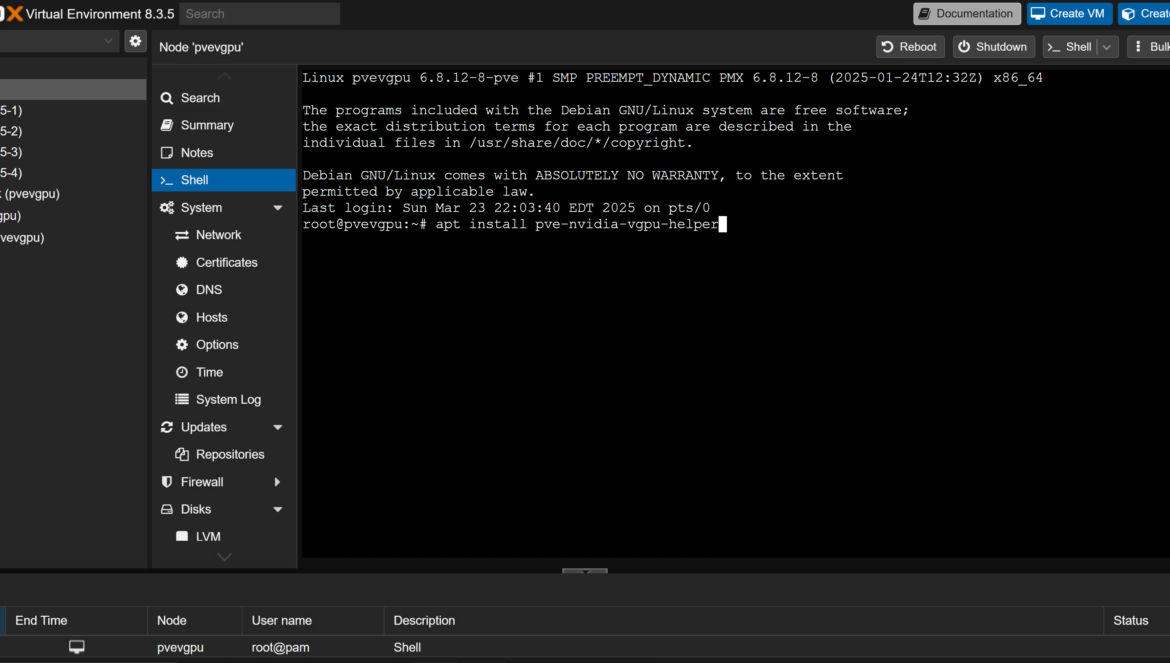Viewport: 1170px width, 663px height.
Task: Click the "Node 'pvevgpu'" header title
Action: pyautogui.click(x=201, y=47)
